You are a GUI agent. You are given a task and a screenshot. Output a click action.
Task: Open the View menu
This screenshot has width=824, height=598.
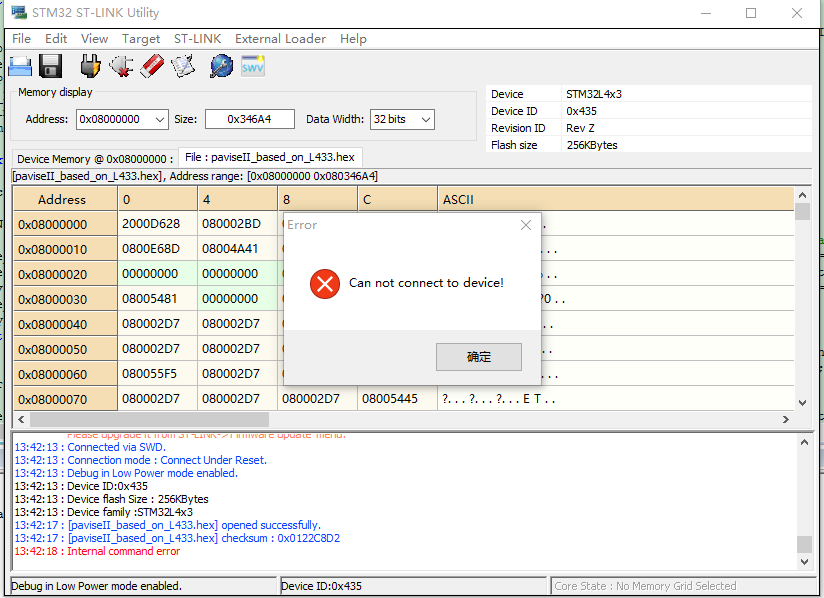point(95,39)
